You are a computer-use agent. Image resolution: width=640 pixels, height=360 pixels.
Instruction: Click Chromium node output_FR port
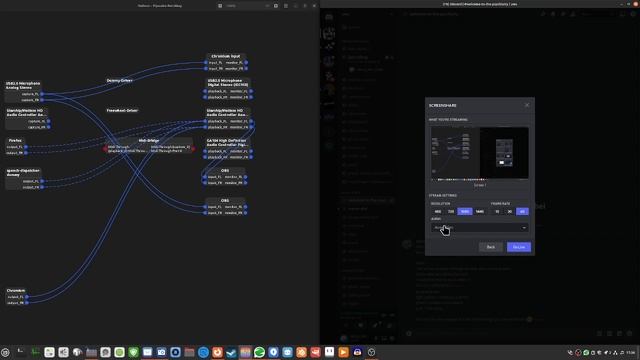pyautogui.click(x=27, y=302)
